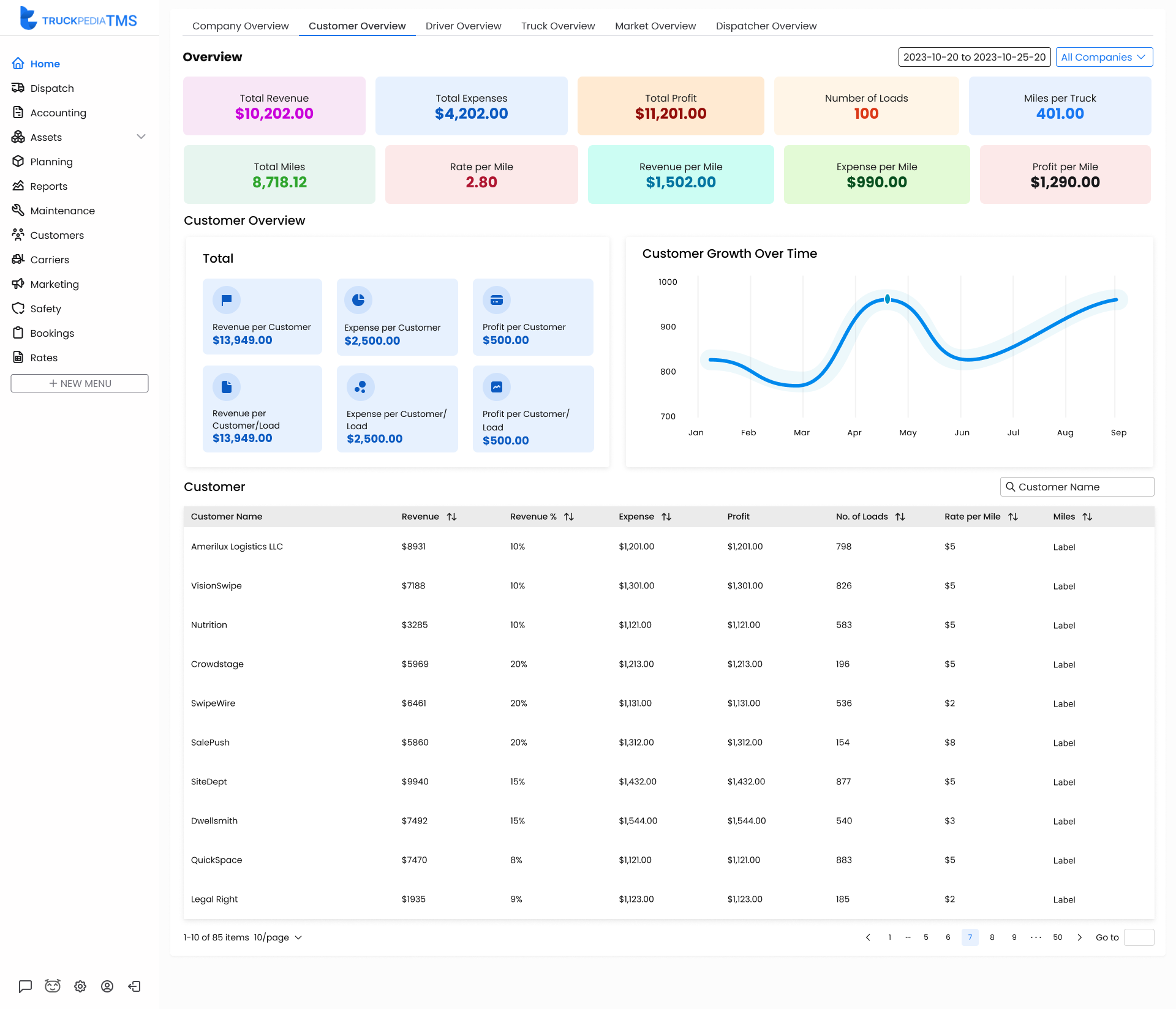The image size is (1176, 1009).
Task: Click the user profile icon at bottom
Action: click(x=107, y=986)
